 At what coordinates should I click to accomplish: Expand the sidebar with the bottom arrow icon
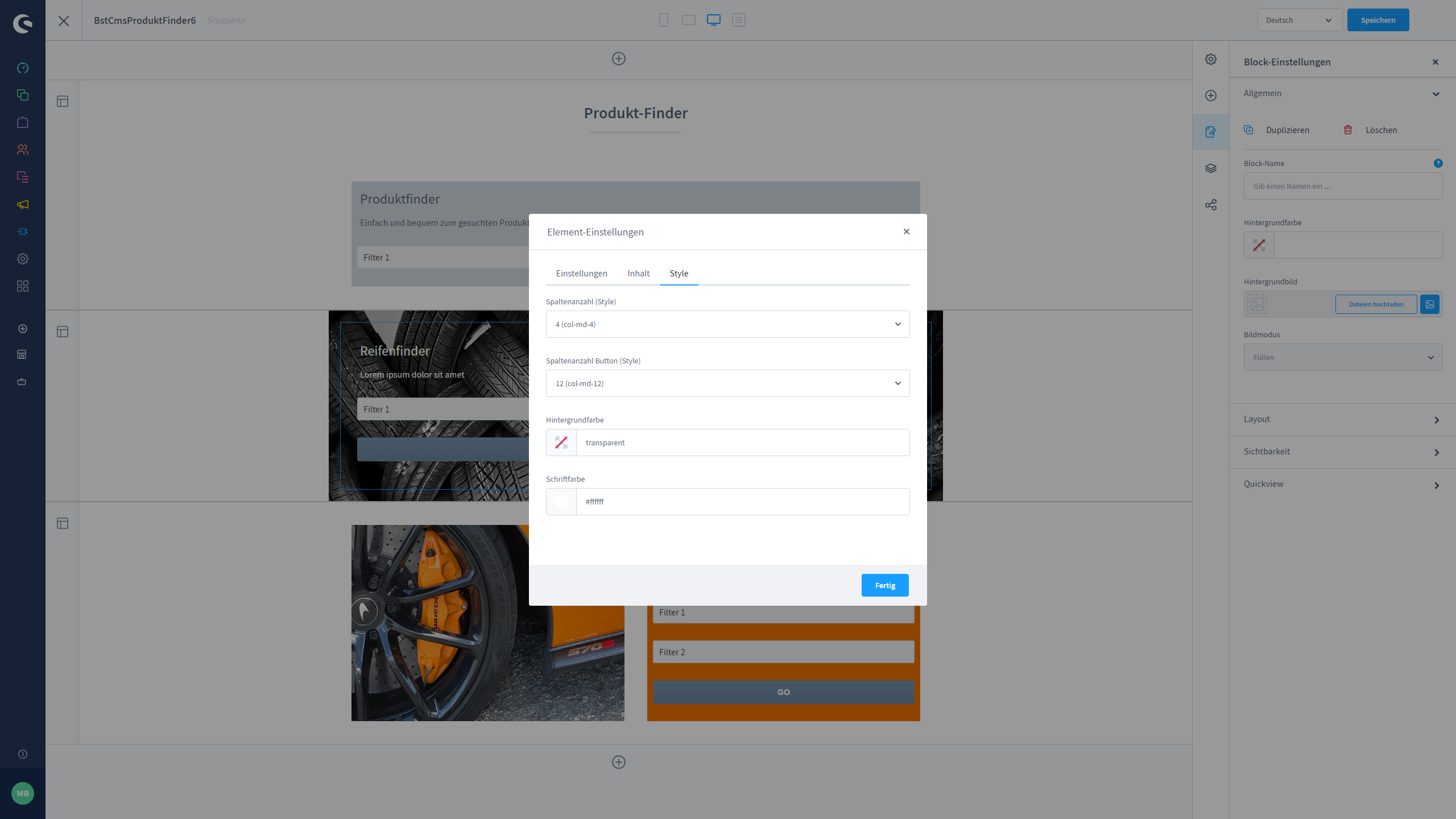(x=23, y=754)
